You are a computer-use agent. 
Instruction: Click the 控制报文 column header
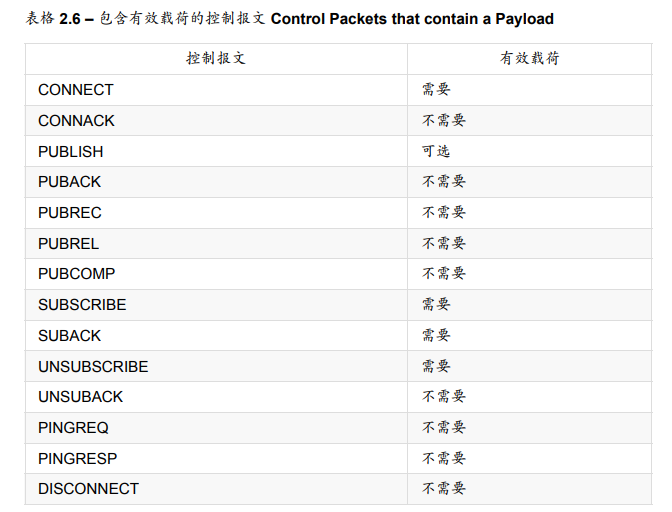click(216, 58)
